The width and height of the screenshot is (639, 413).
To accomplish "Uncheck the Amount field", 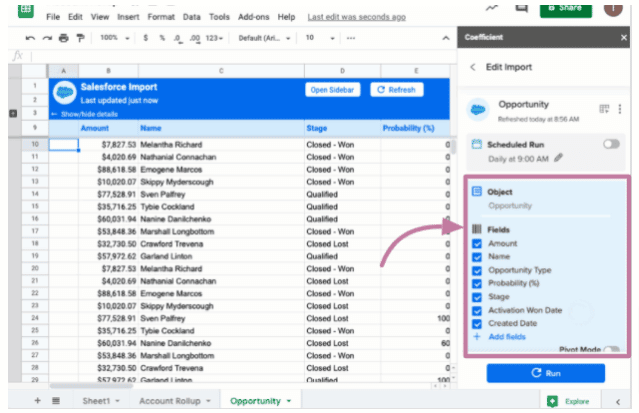I will coord(477,244).
